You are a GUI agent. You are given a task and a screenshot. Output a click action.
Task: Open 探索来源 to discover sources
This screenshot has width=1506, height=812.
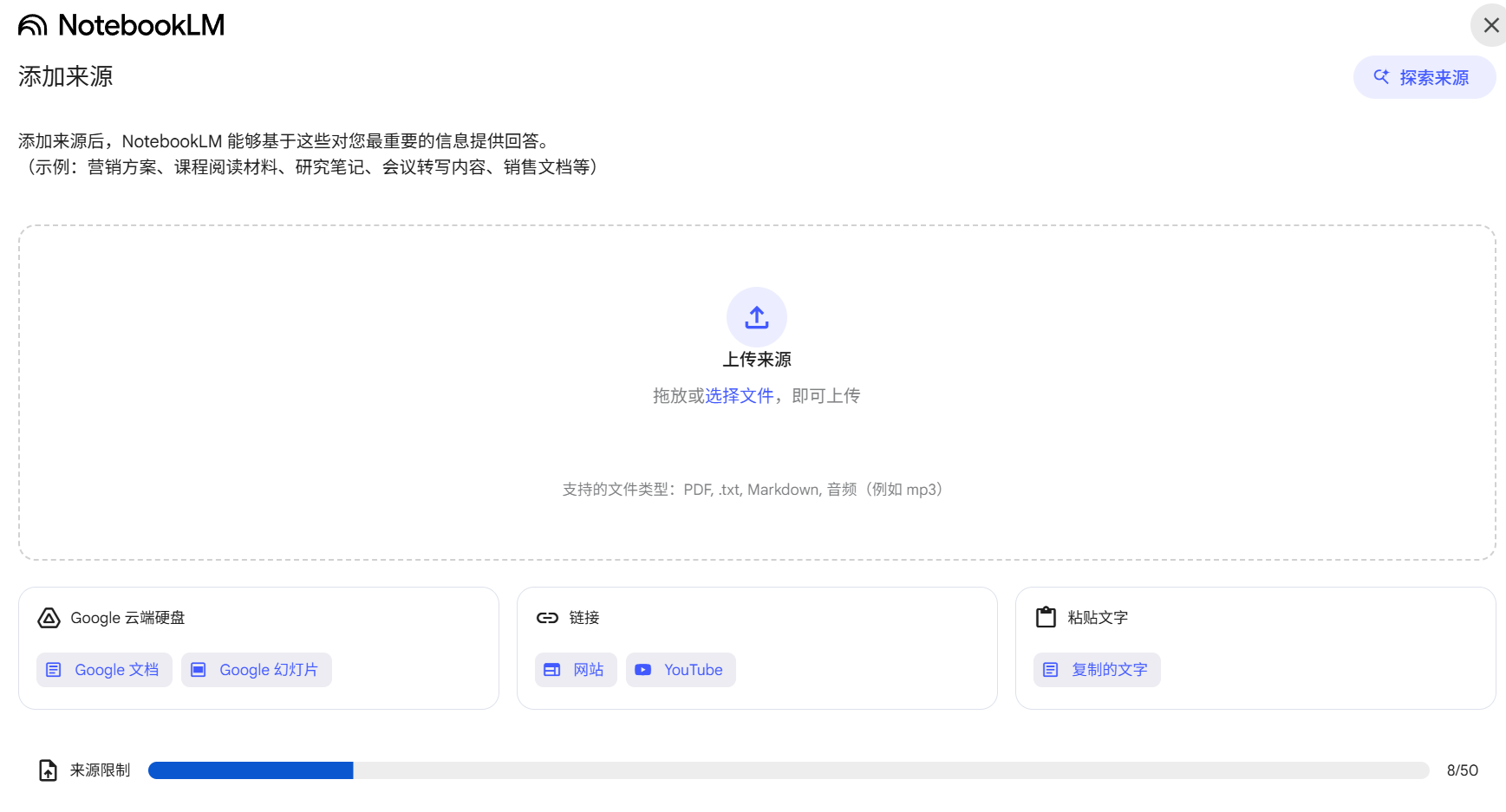[1425, 77]
